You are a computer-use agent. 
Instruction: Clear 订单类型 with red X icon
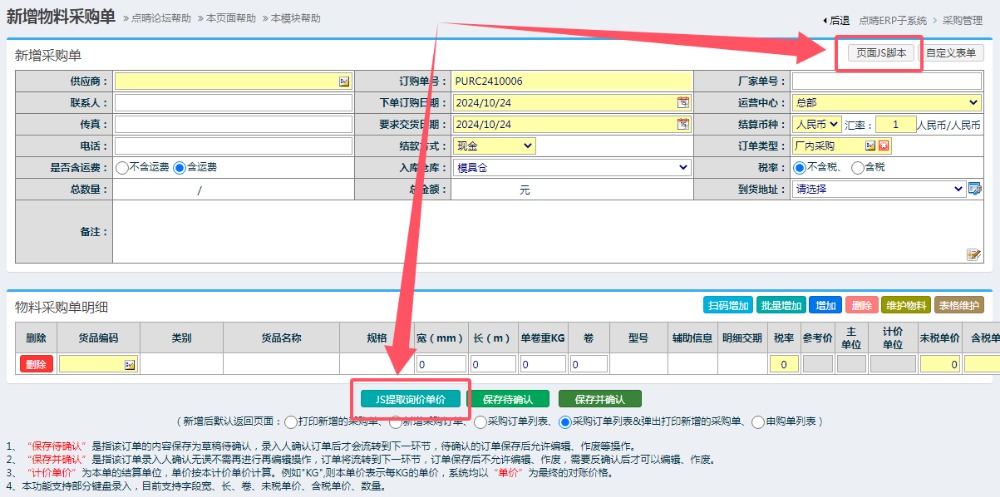tap(884, 146)
